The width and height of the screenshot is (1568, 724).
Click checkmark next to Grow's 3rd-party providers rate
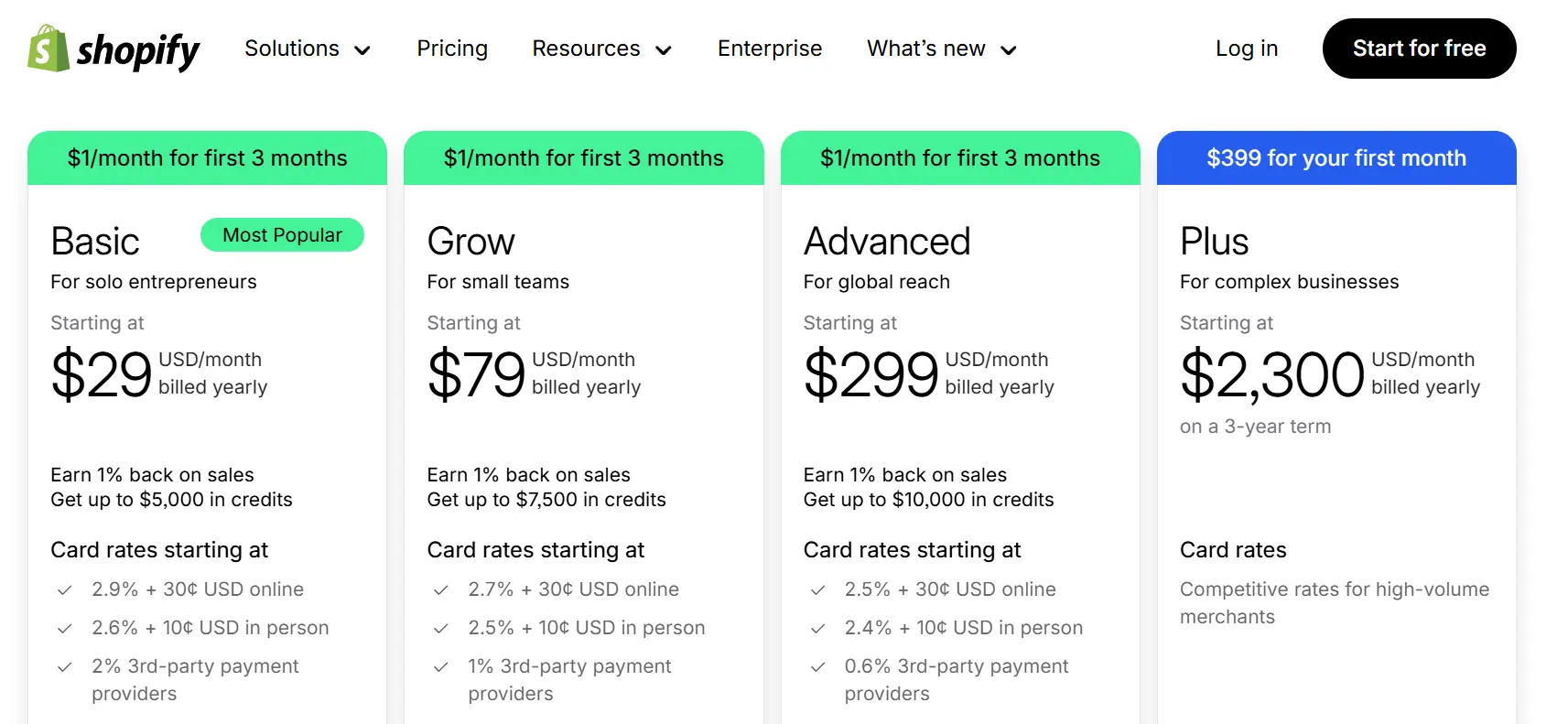pyautogui.click(x=441, y=666)
